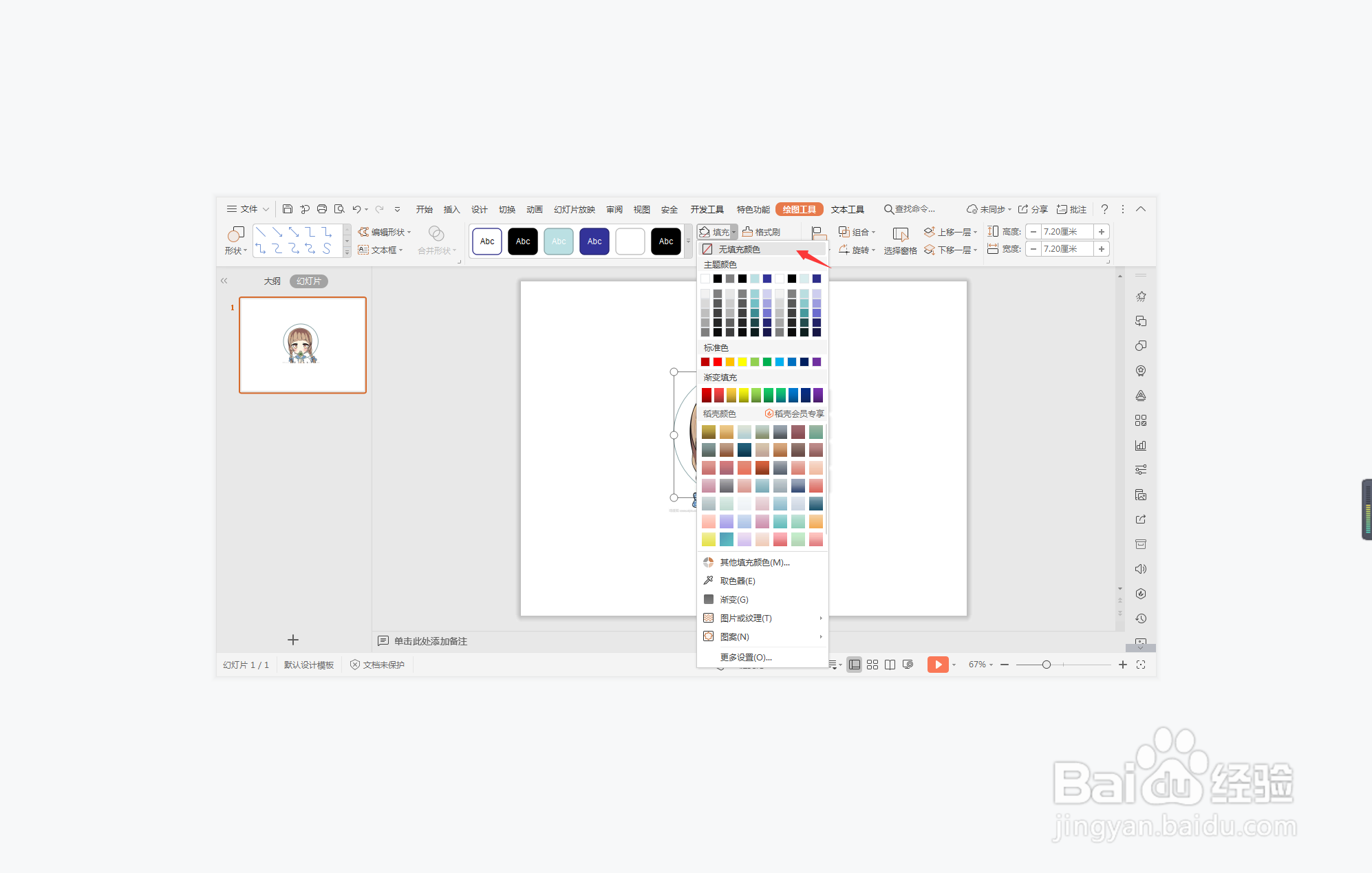Expand the Send Backward (下移一层) dropdown
This screenshot has width=1372, height=873.
pyautogui.click(x=975, y=250)
